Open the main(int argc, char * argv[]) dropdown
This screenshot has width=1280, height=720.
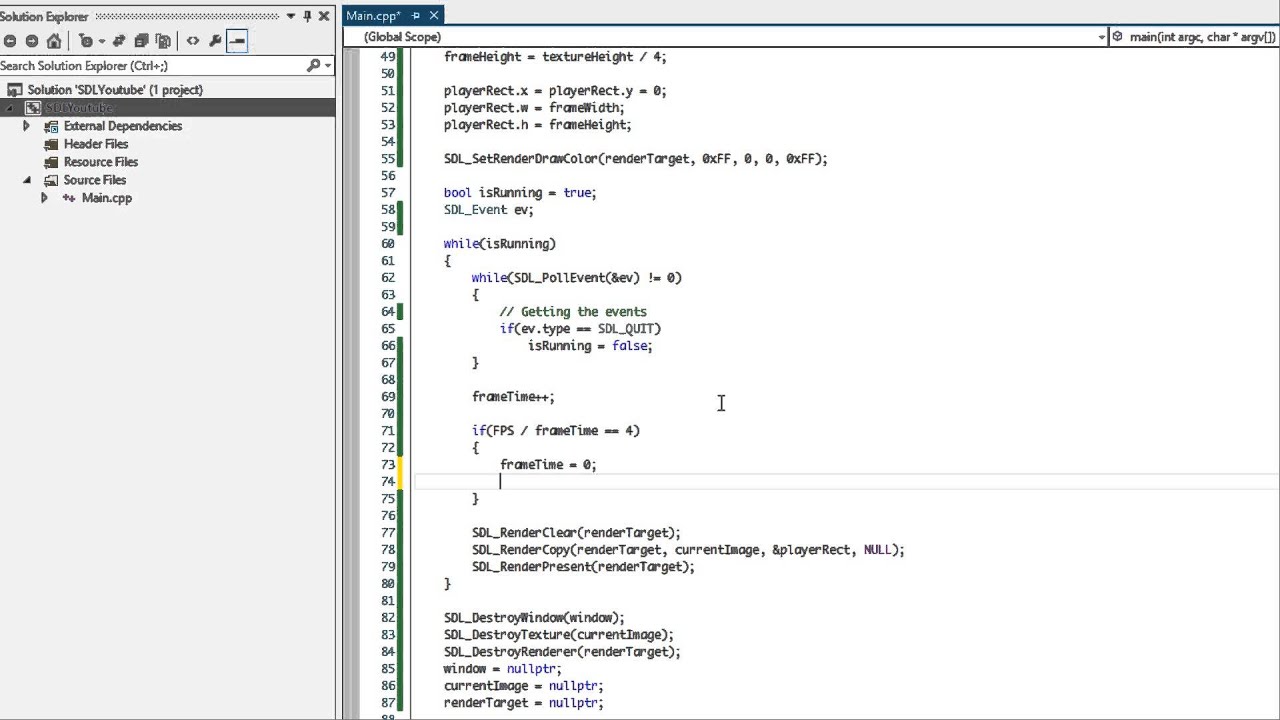(x=1195, y=37)
